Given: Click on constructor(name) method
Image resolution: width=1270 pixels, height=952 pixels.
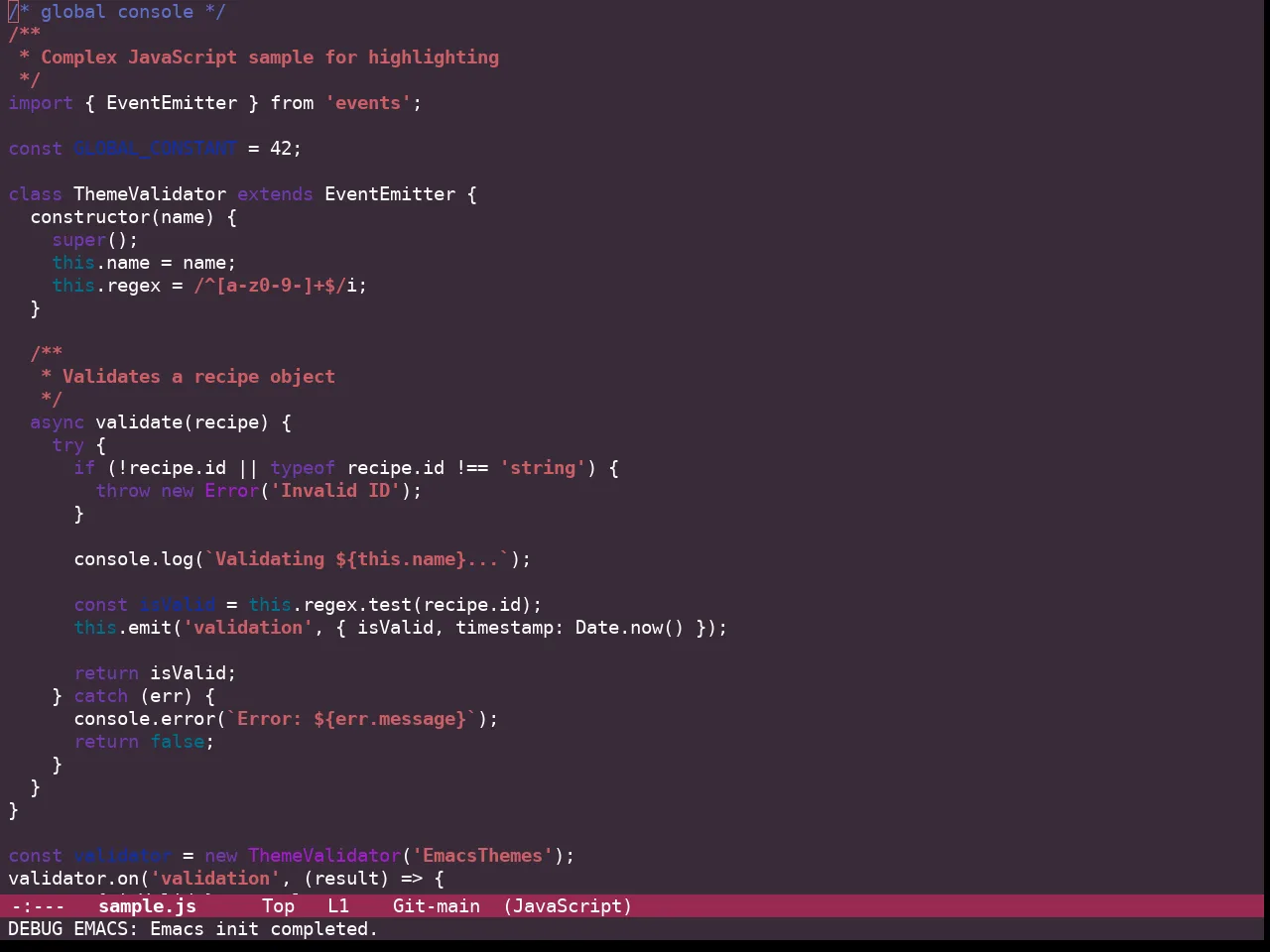Looking at the screenshot, I should pyautogui.click(x=122, y=217).
